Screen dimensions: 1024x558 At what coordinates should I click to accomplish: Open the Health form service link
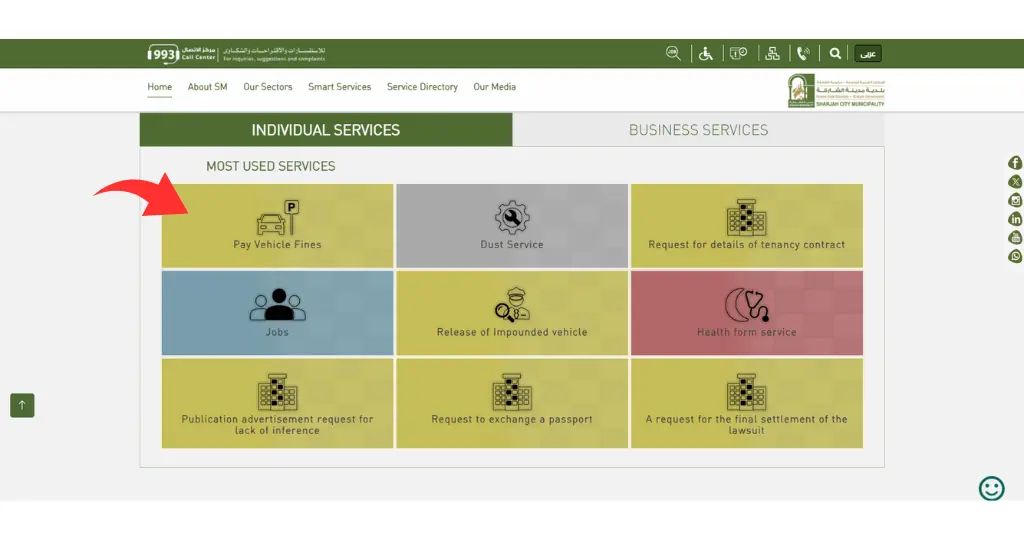(746, 332)
